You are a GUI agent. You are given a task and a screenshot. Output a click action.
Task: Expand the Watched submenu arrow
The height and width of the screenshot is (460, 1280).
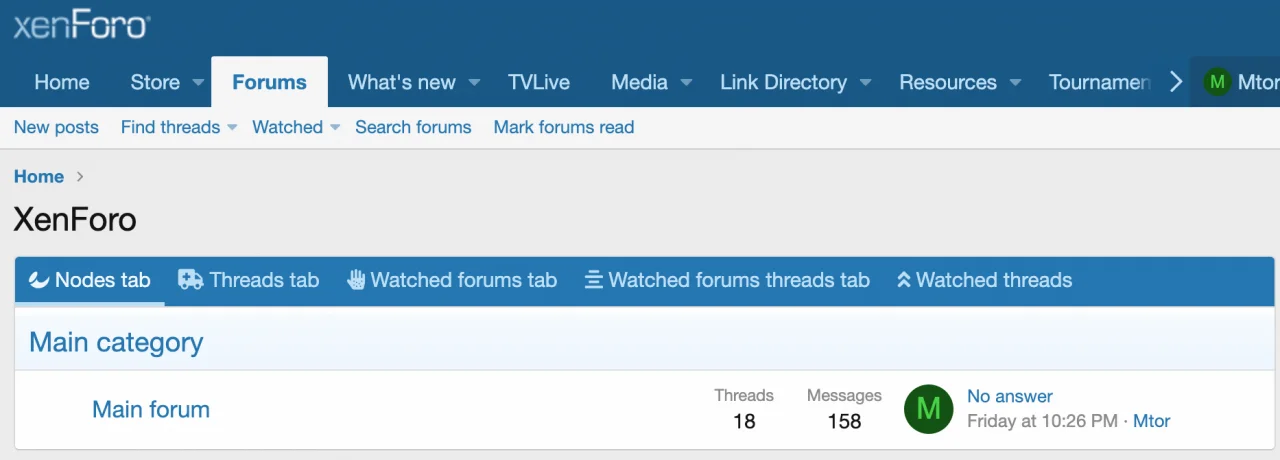pos(335,127)
